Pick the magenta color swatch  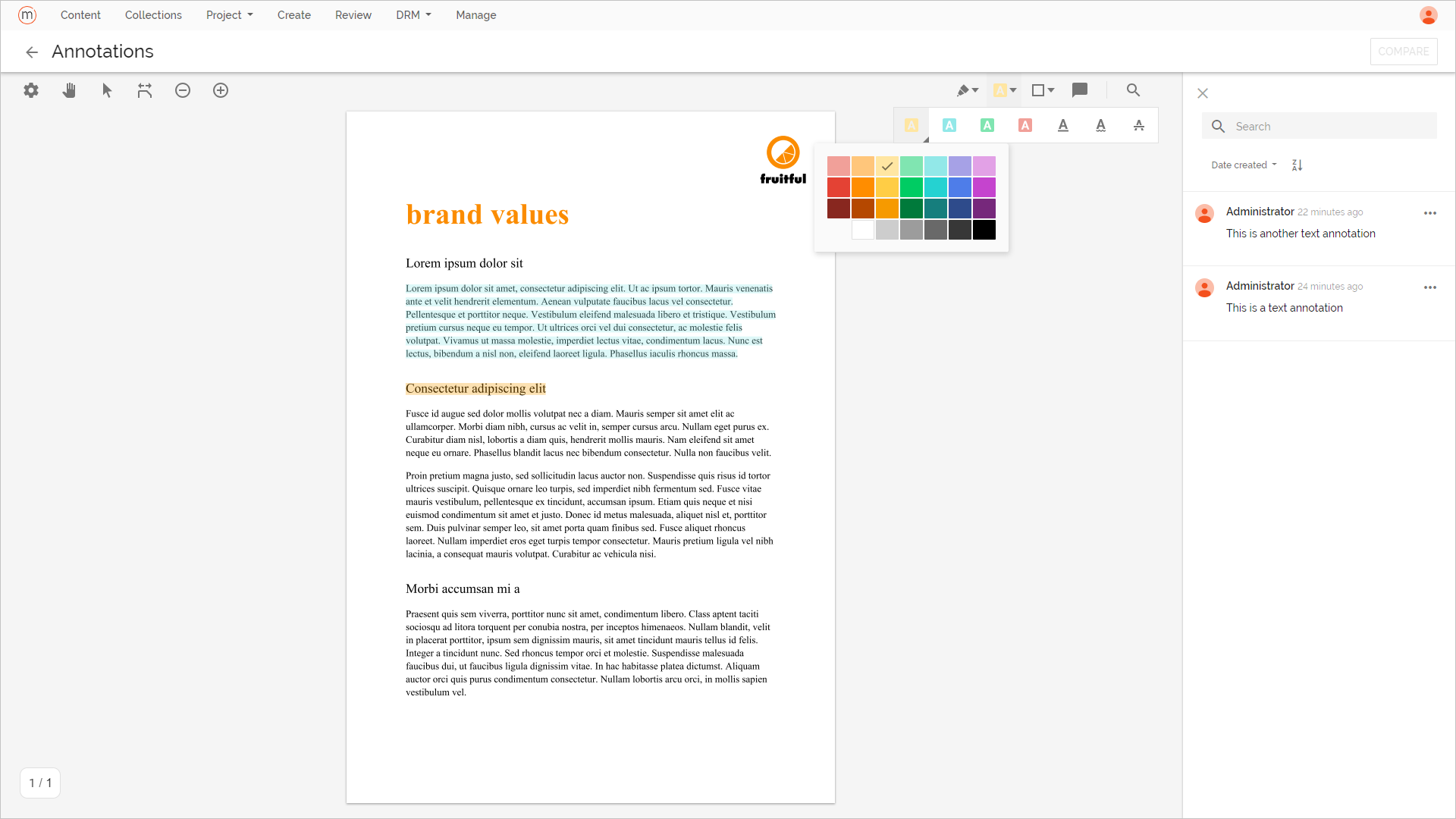point(984,187)
